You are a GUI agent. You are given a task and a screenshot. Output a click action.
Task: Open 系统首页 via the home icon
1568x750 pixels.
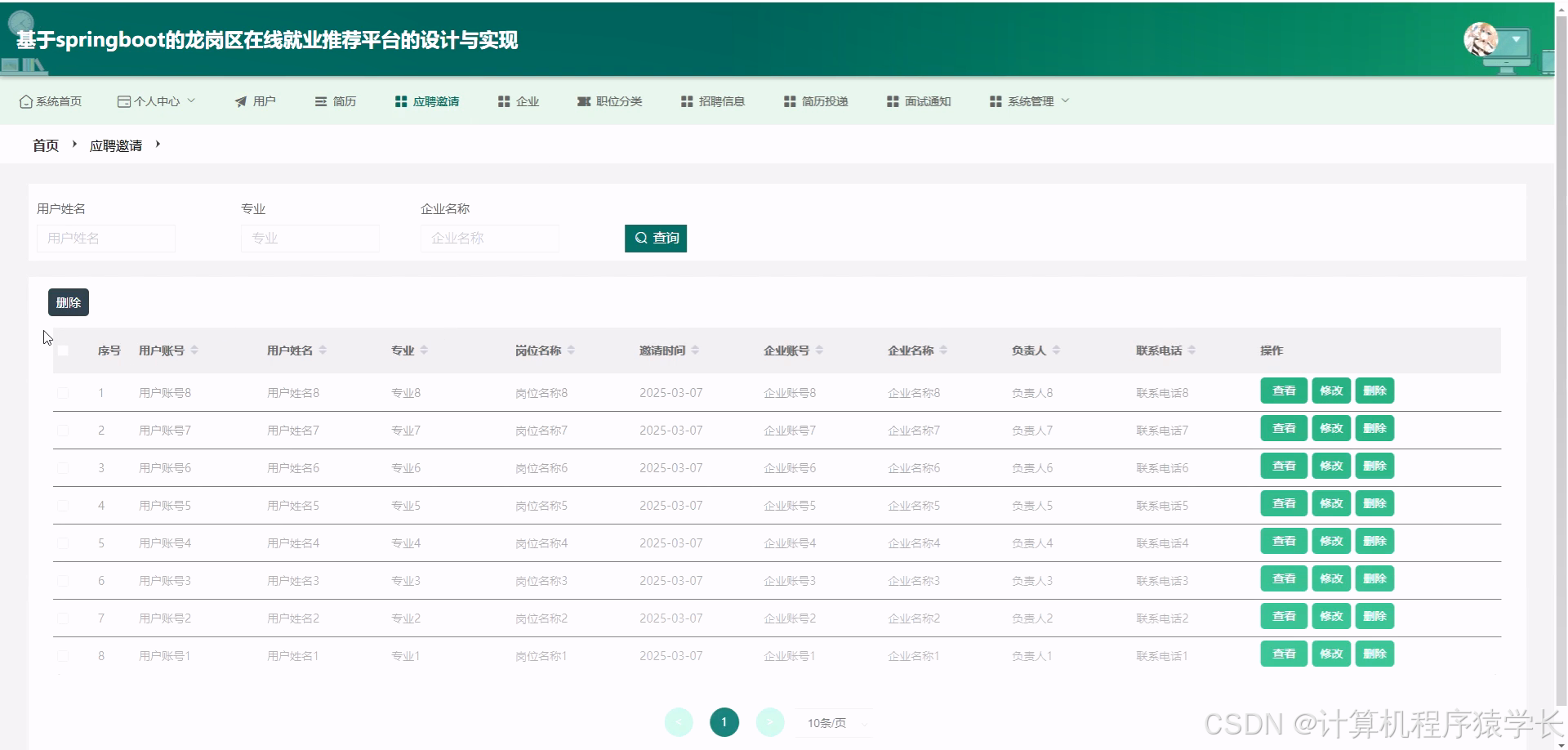24,101
